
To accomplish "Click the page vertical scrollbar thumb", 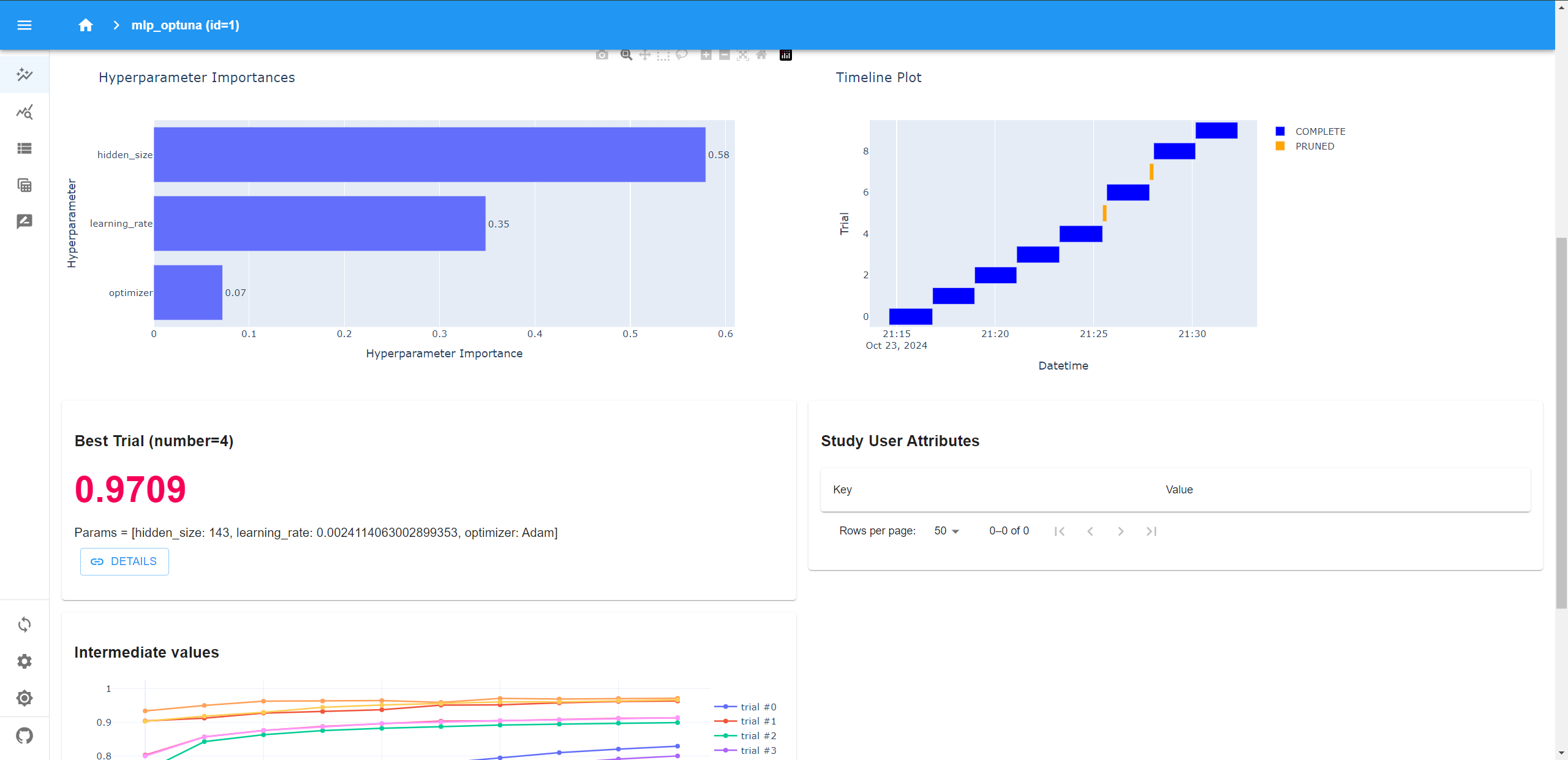I will click(1561, 423).
